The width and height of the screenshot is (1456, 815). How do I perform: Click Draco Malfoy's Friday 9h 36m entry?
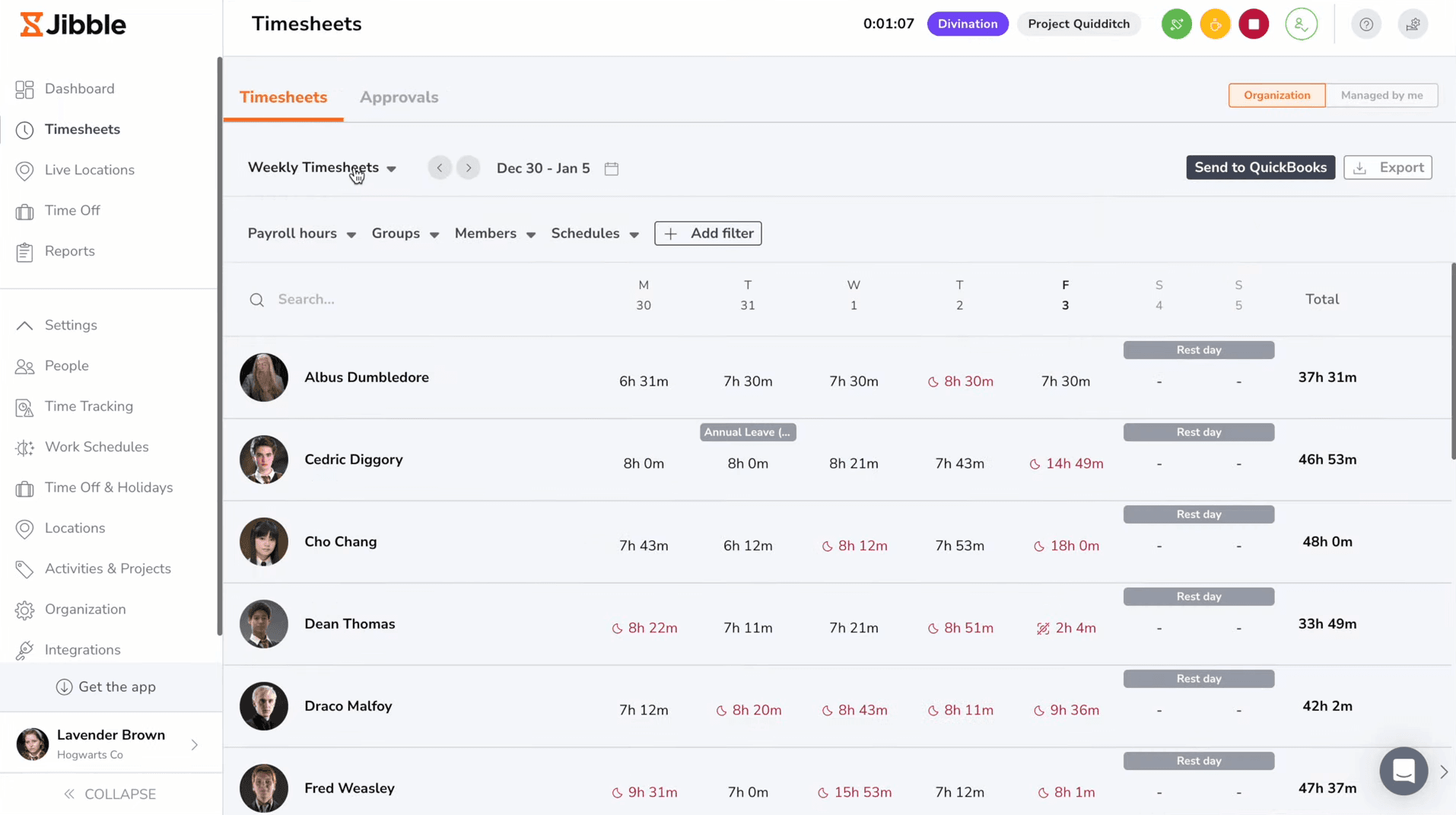click(1066, 711)
